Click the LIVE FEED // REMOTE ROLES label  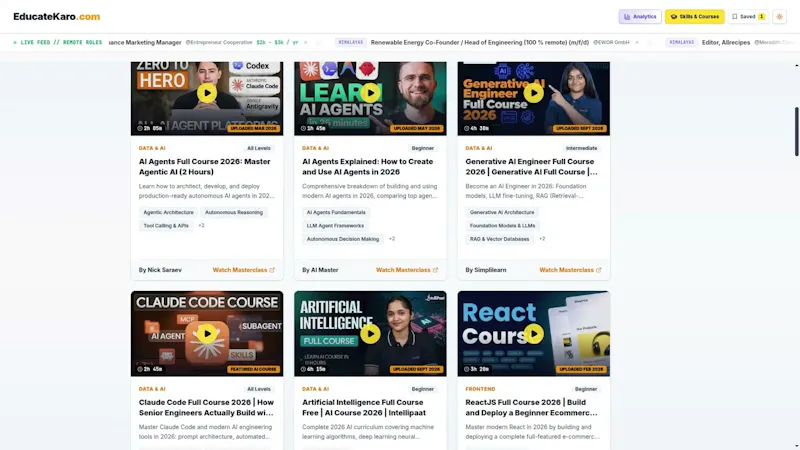(x=58, y=42)
